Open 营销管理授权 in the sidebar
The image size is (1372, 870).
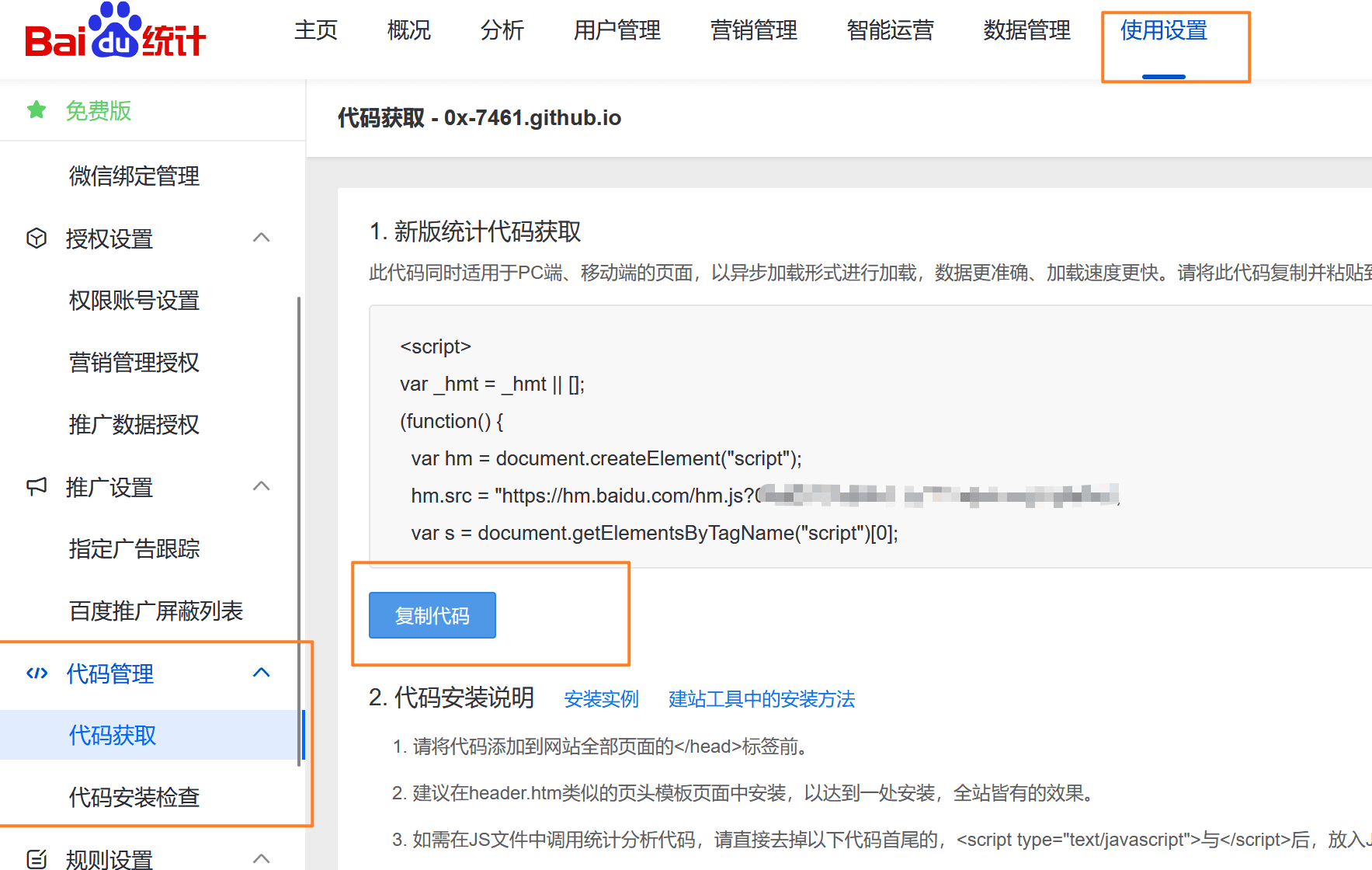click(x=134, y=363)
